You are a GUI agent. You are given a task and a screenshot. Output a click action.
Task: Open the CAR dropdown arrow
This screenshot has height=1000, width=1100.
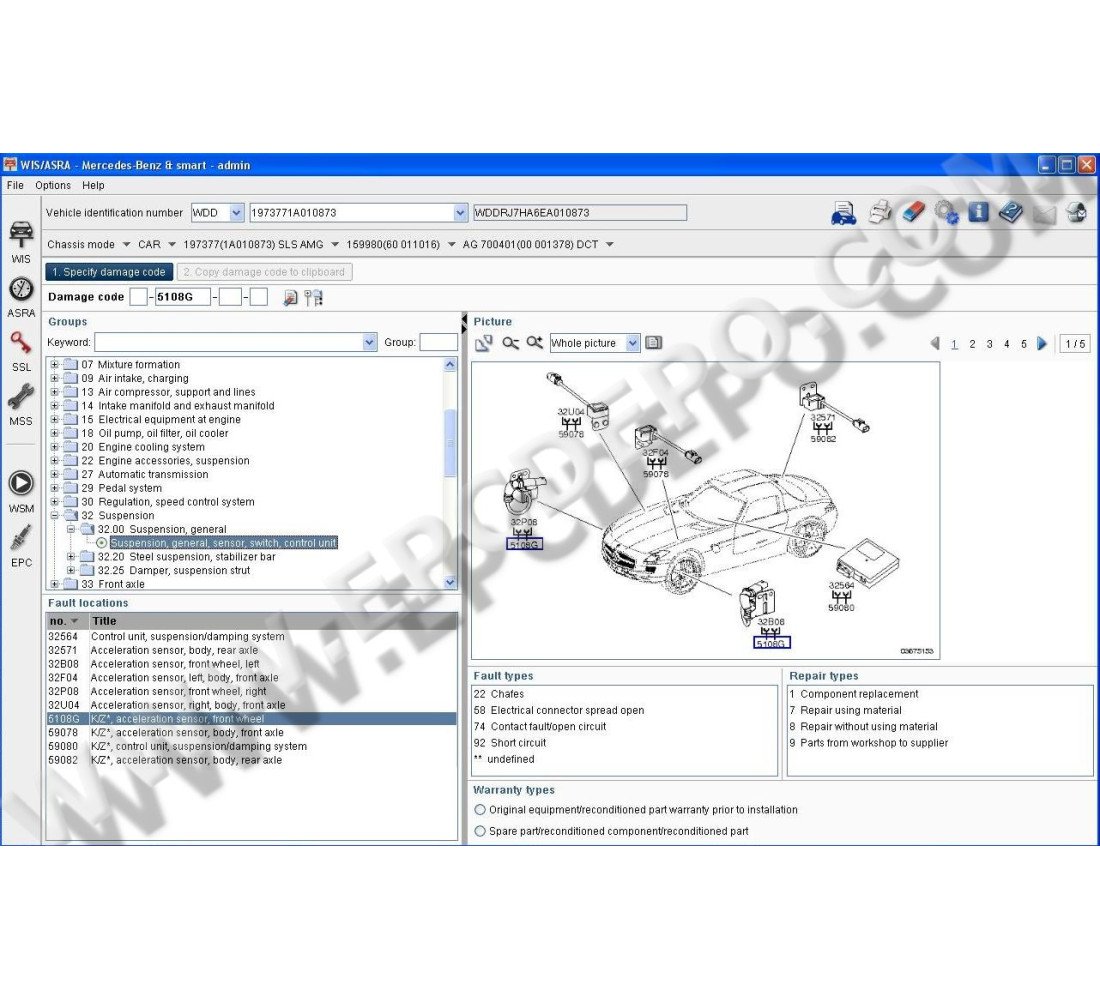click(171, 244)
